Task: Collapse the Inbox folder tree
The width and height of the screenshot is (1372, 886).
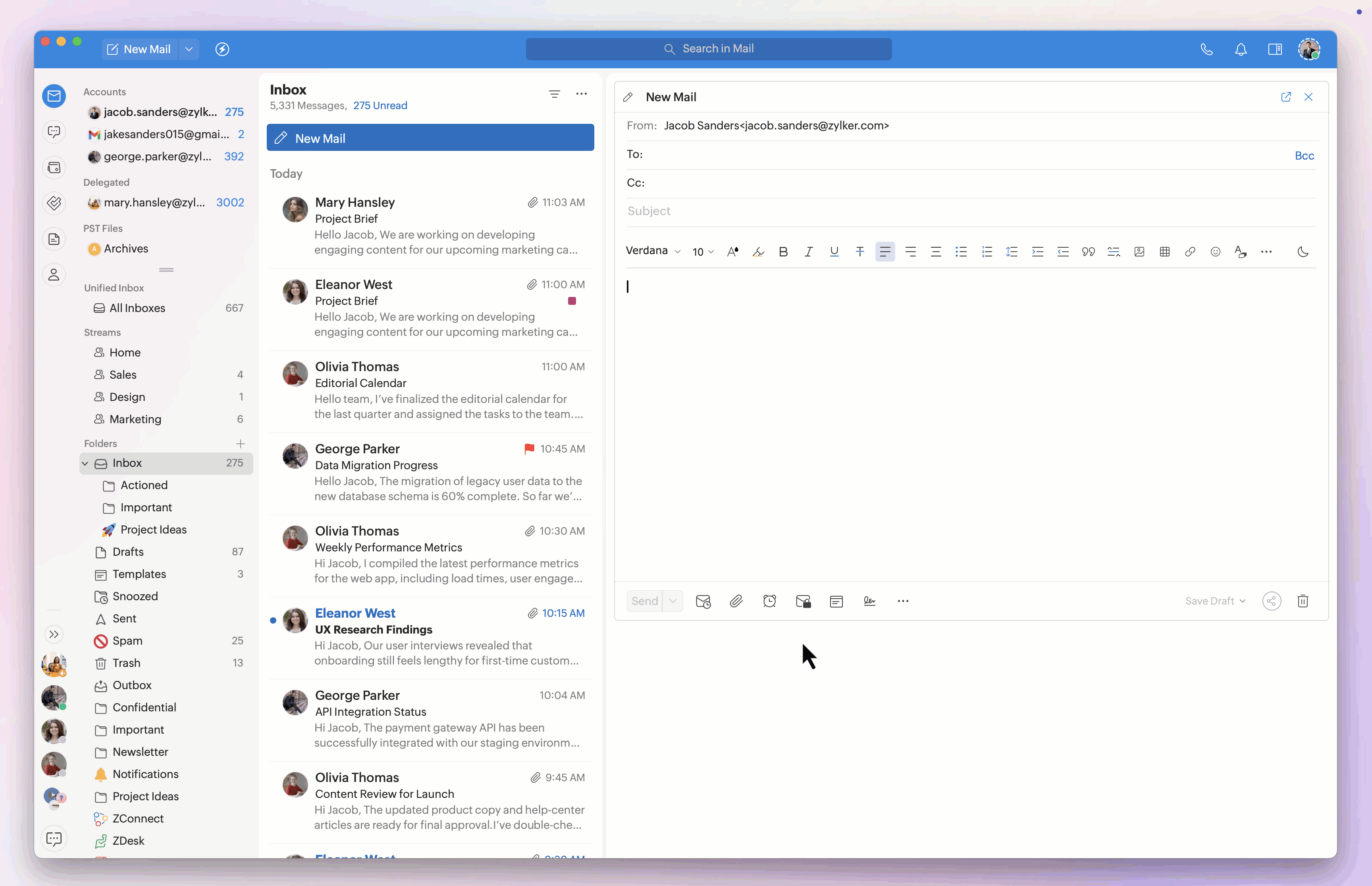Action: pyautogui.click(x=85, y=463)
